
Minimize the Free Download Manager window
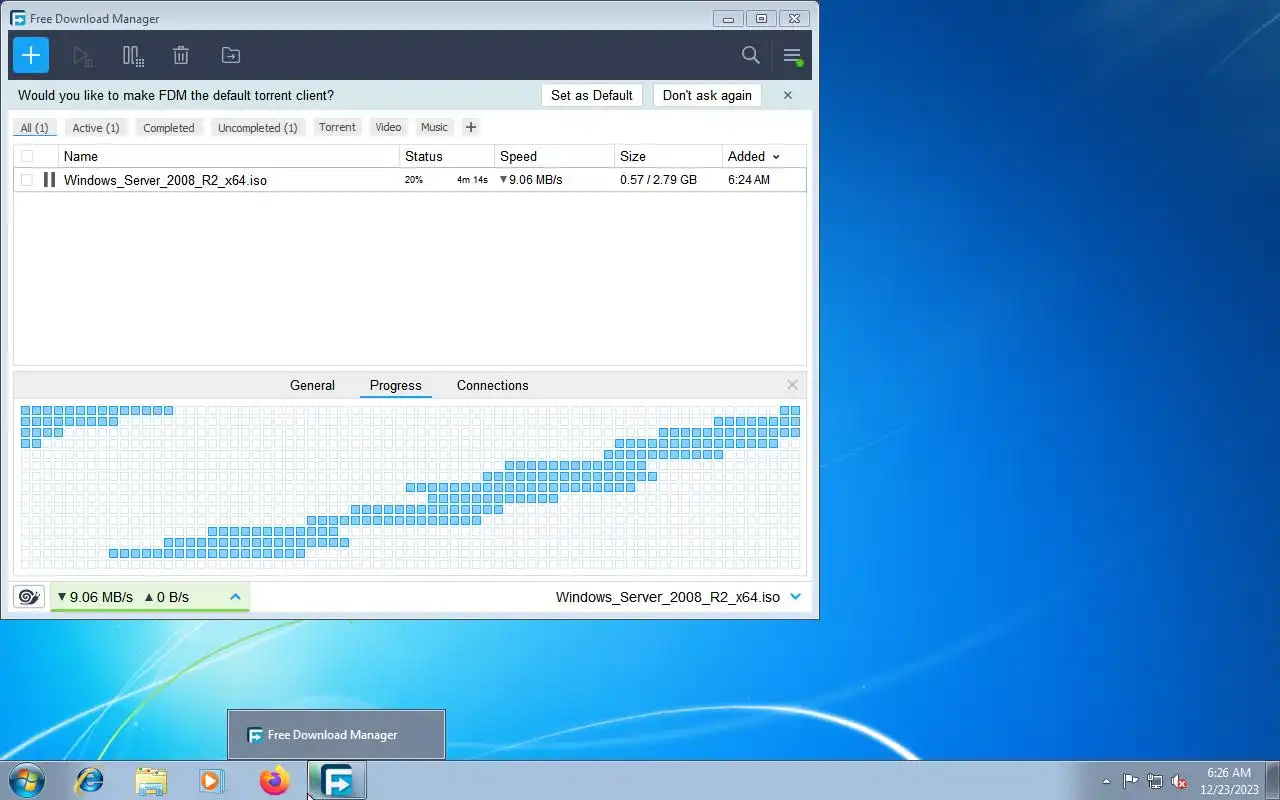click(729, 18)
